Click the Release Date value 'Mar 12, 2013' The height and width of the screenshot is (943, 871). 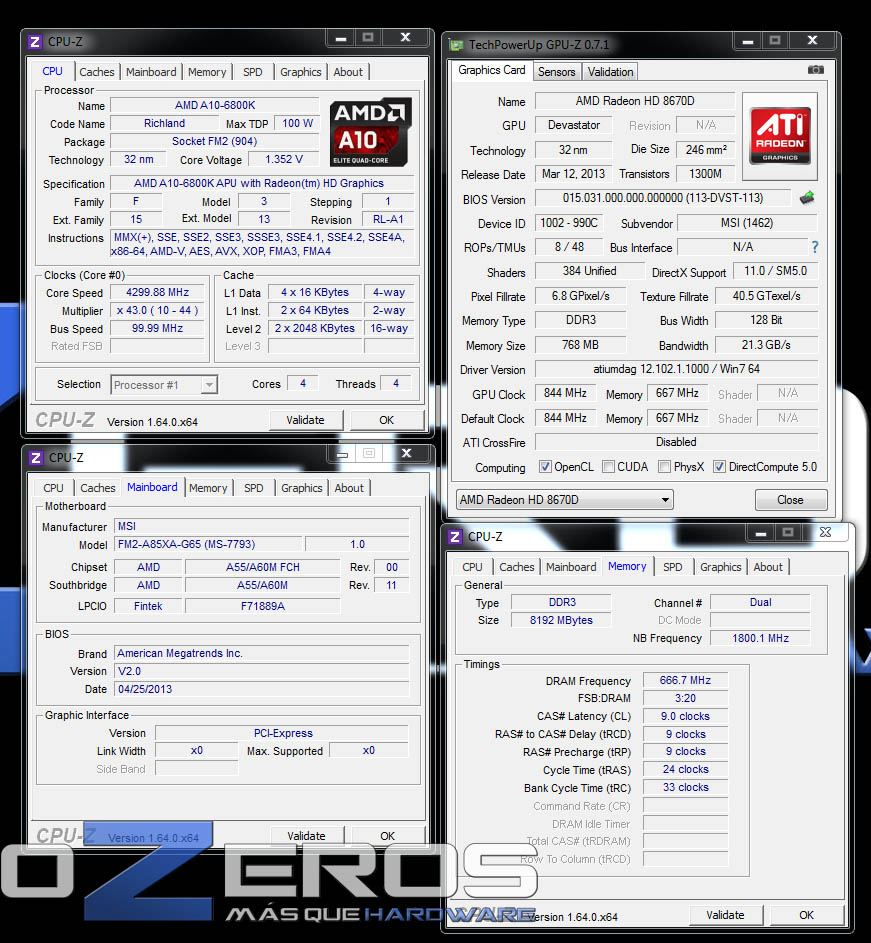[573, 174]
